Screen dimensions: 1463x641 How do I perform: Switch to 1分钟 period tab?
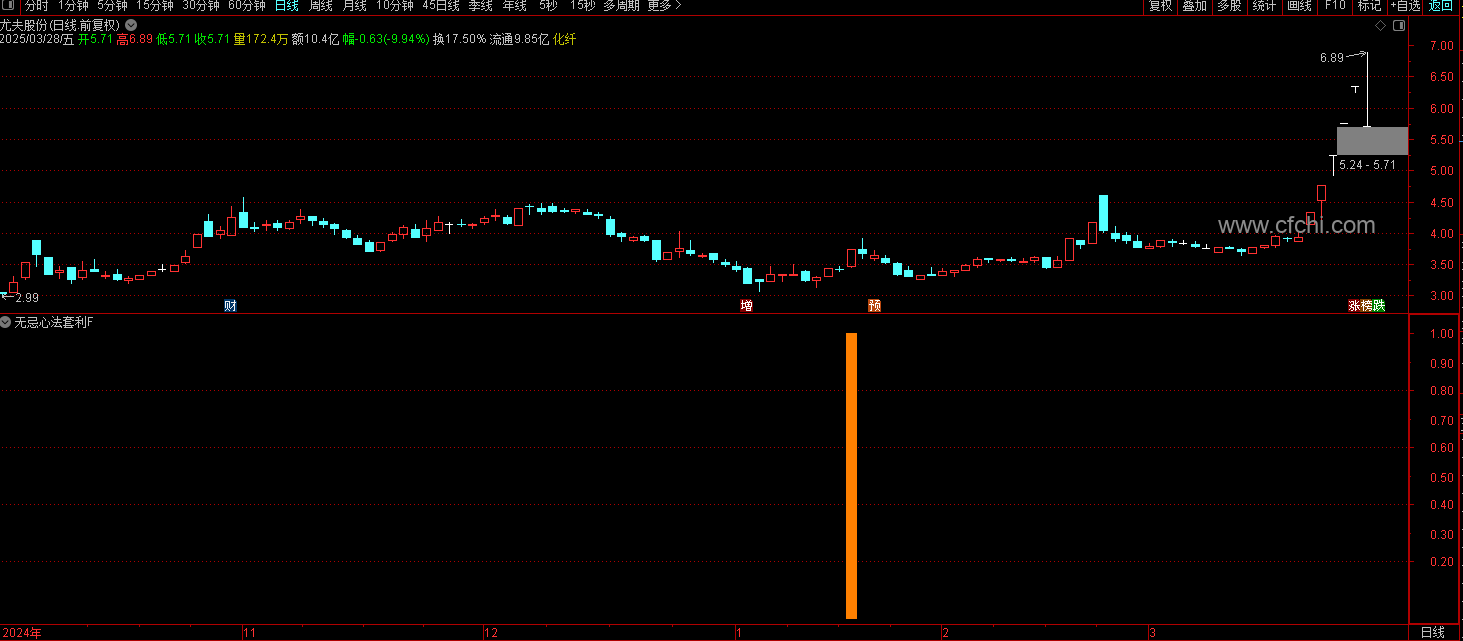[74, 6]
